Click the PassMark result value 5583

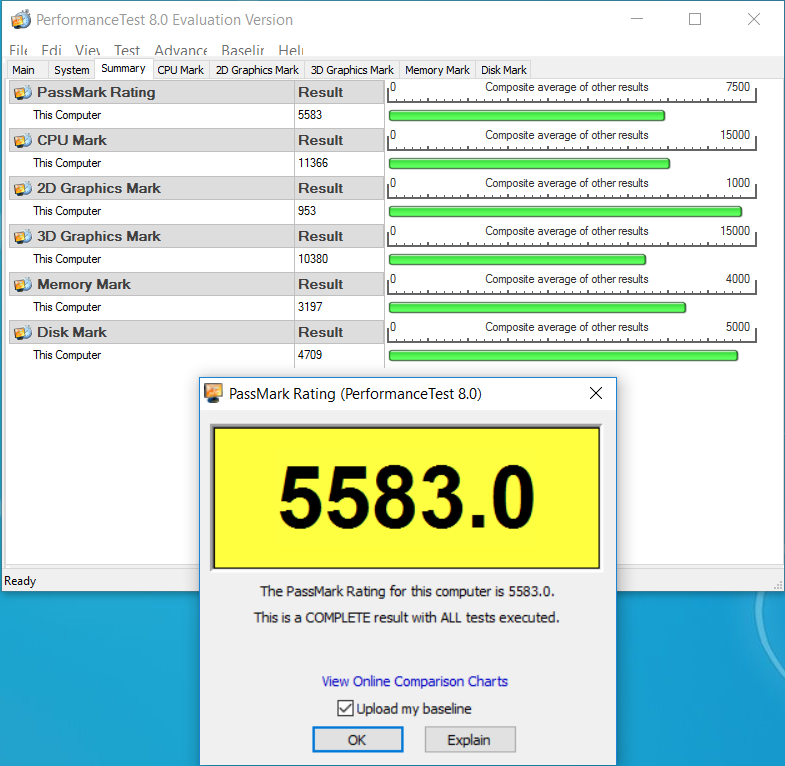[x=310, y=115]
